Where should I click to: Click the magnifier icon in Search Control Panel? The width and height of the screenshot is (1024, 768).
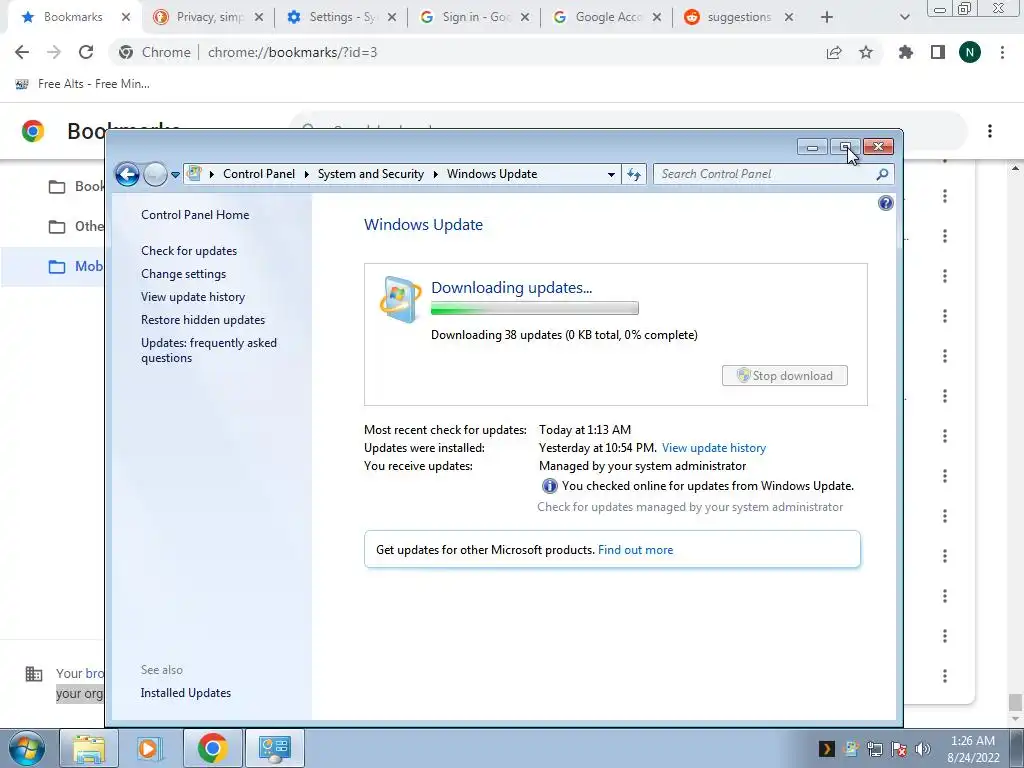point(882,174)
